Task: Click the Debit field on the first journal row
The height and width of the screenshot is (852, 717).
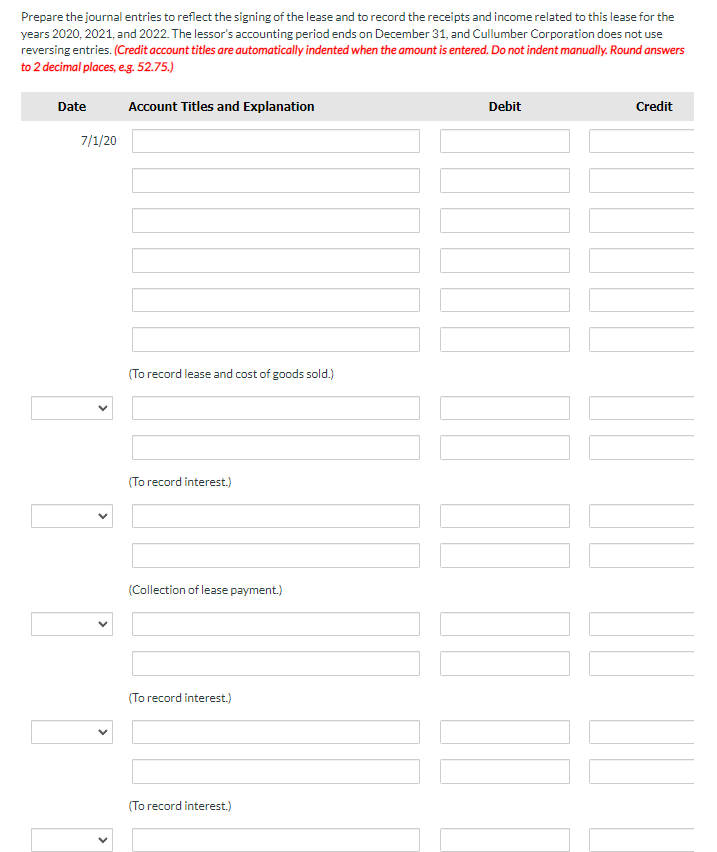Action: tap(504, 140)
